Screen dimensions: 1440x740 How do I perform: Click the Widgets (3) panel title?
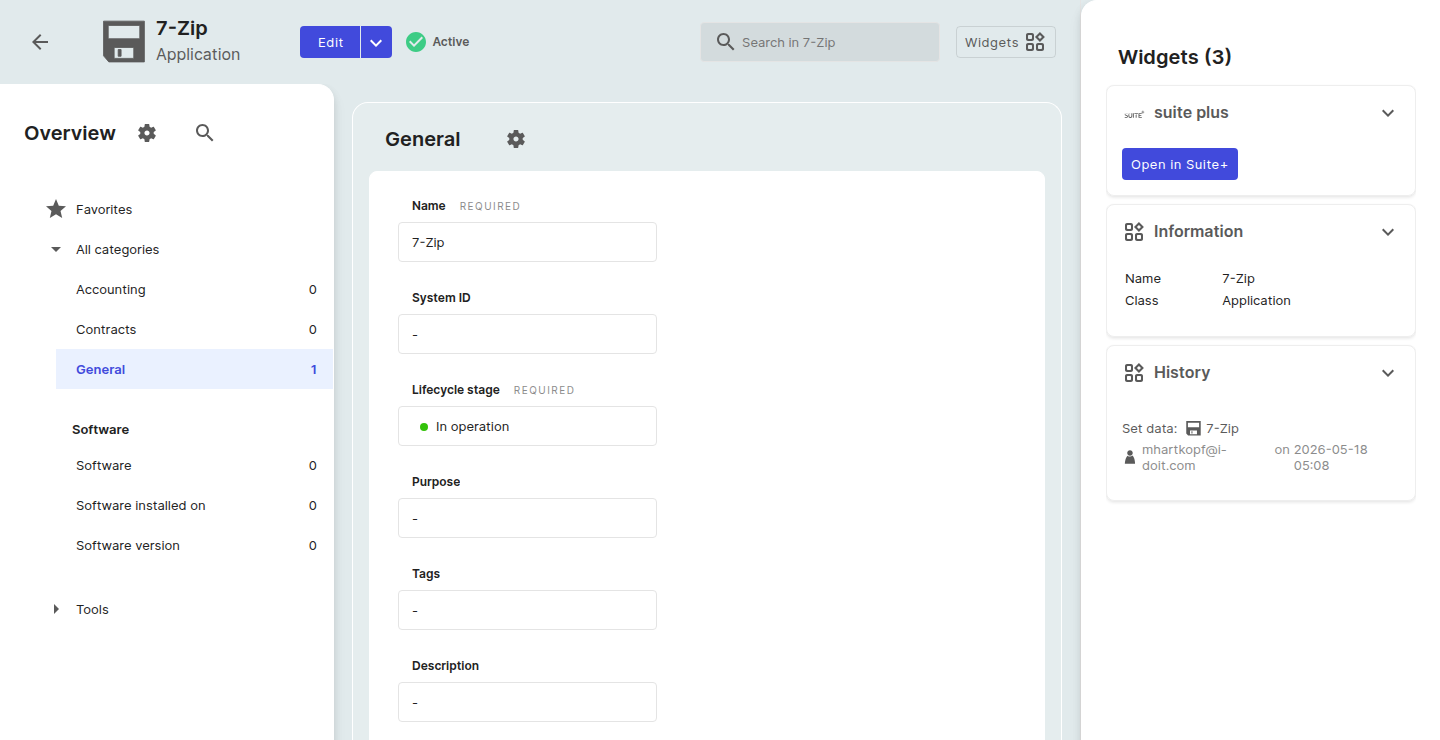tap(1175, 57)
